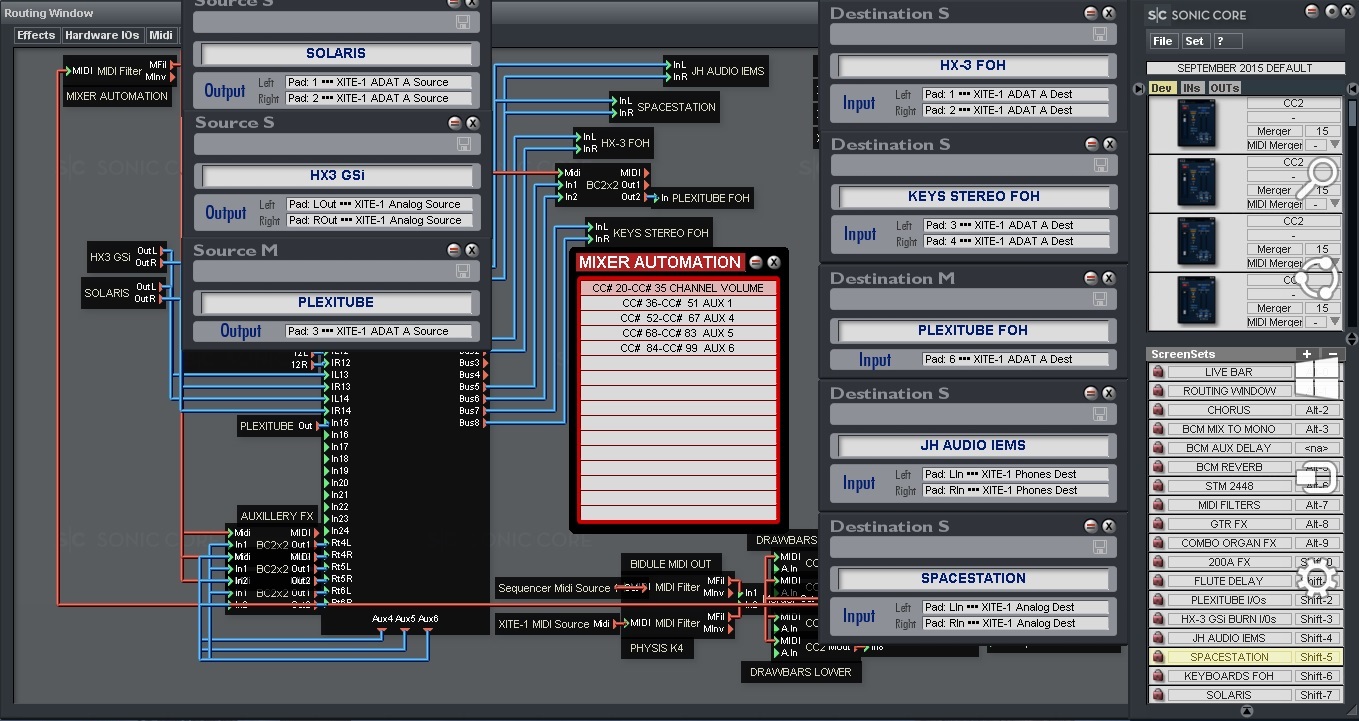
Task: Load the COMBO ORGAN FX screenset
Action: 1229,543
